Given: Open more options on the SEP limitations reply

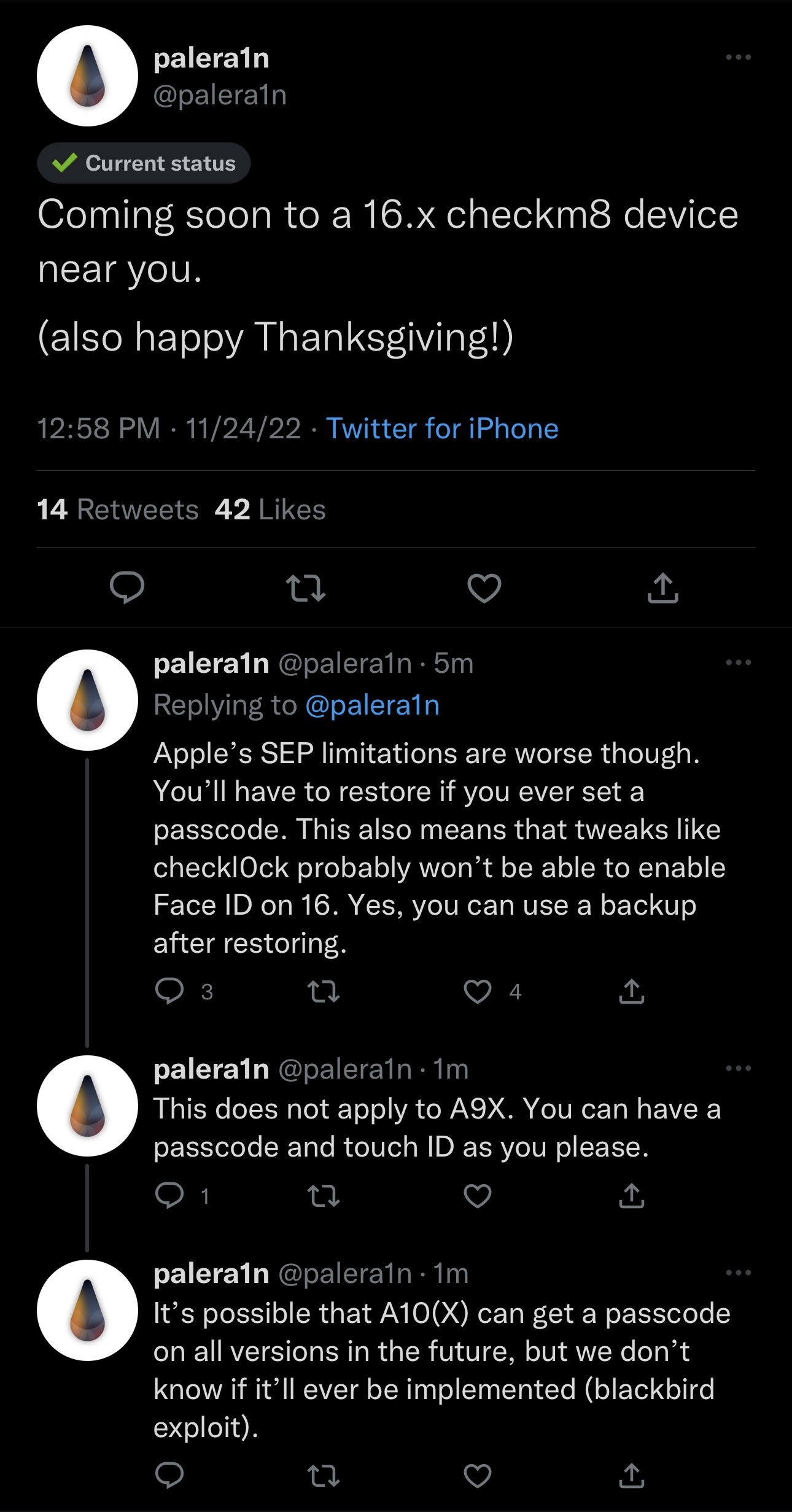Looking at the screenshot, I should [739, 661].
